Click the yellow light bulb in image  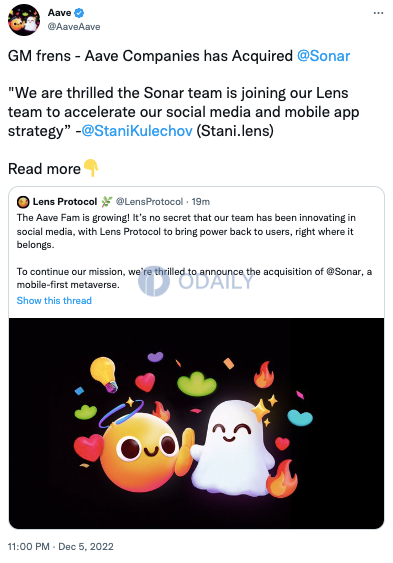(104, 374)
